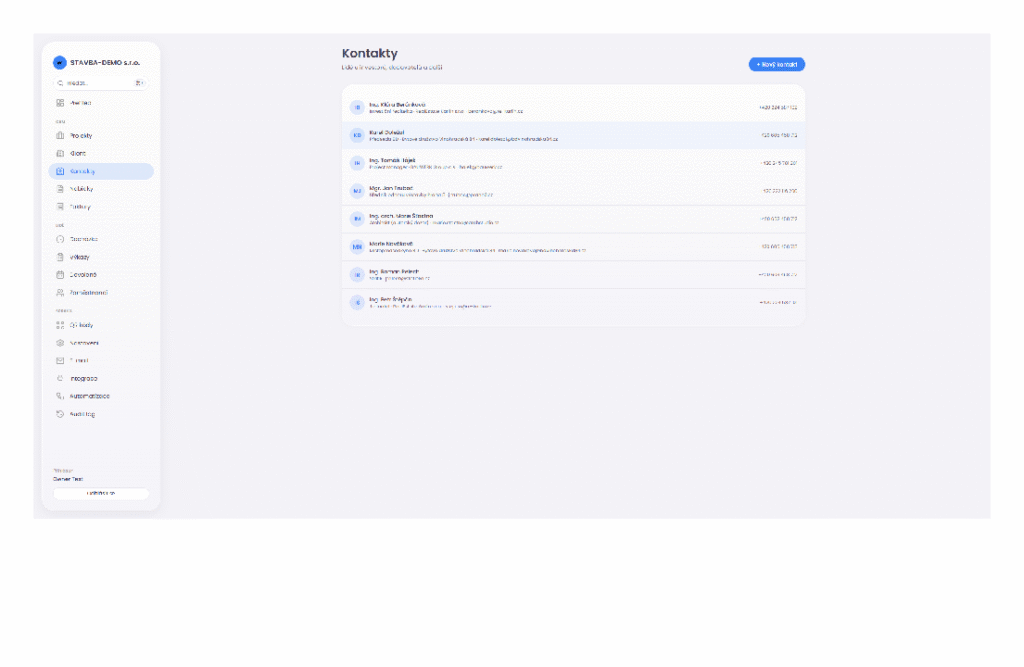This screenshot has width=1024, height=667.
Task: Open the Mgr. Jan contact row
Action: tap(573, 191)
